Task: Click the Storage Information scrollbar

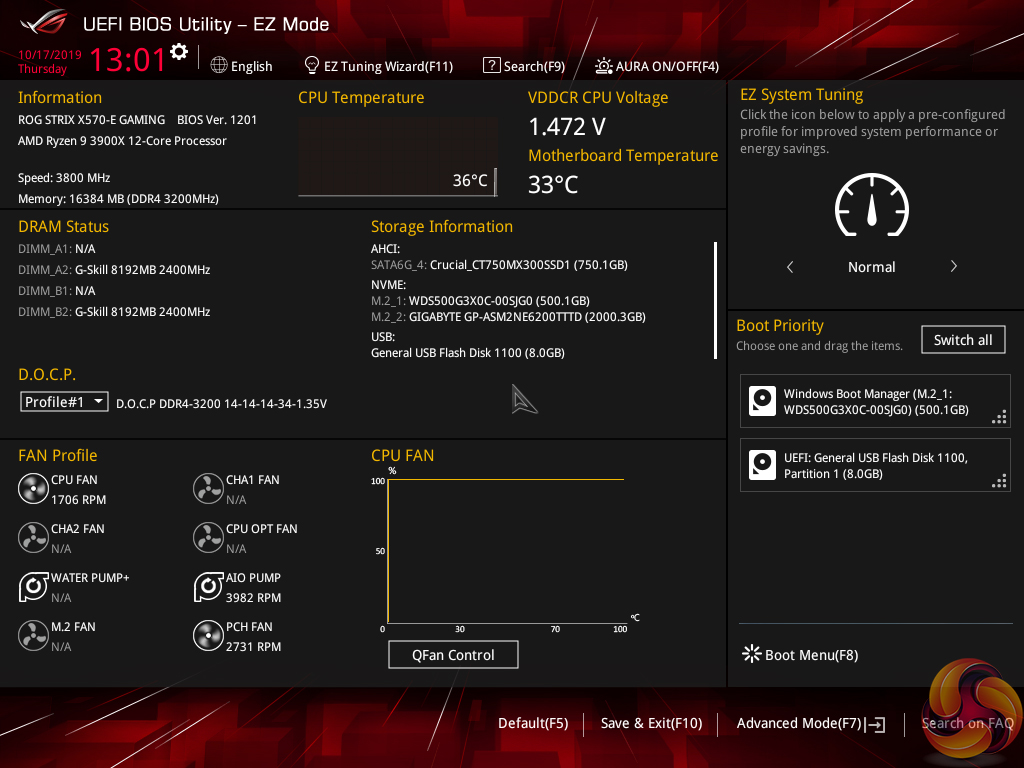Action: (x=716, y=300)
